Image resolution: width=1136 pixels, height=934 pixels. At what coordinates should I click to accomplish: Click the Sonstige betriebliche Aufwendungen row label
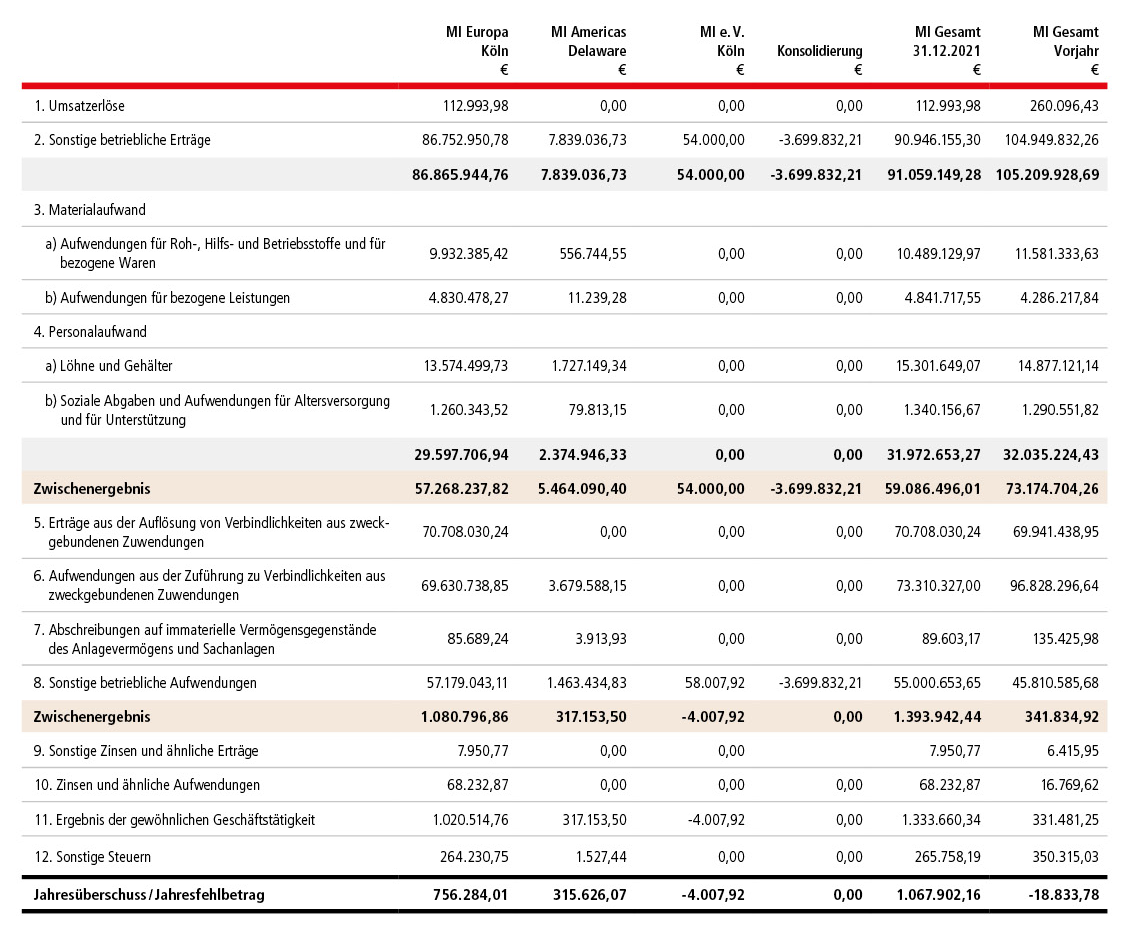click(x=145, y=683)
